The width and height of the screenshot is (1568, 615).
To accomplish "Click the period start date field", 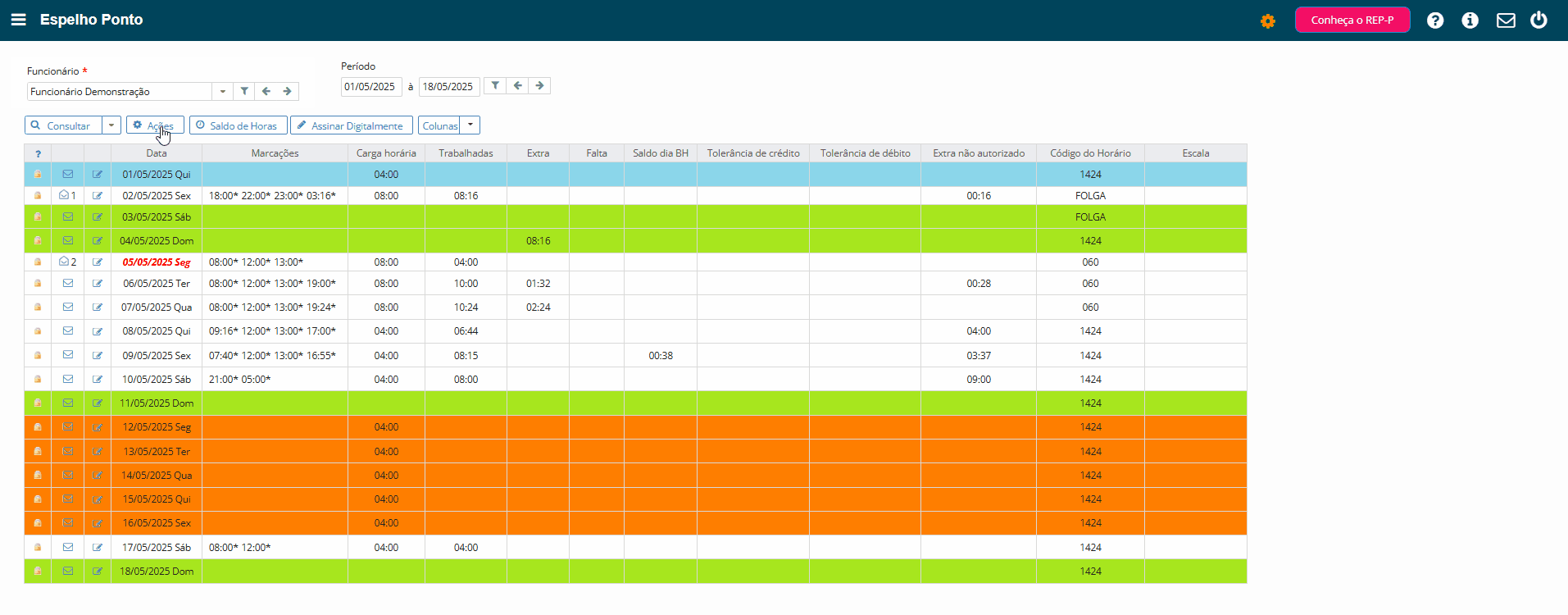I will pyautogui.click(x=370, y=86).
